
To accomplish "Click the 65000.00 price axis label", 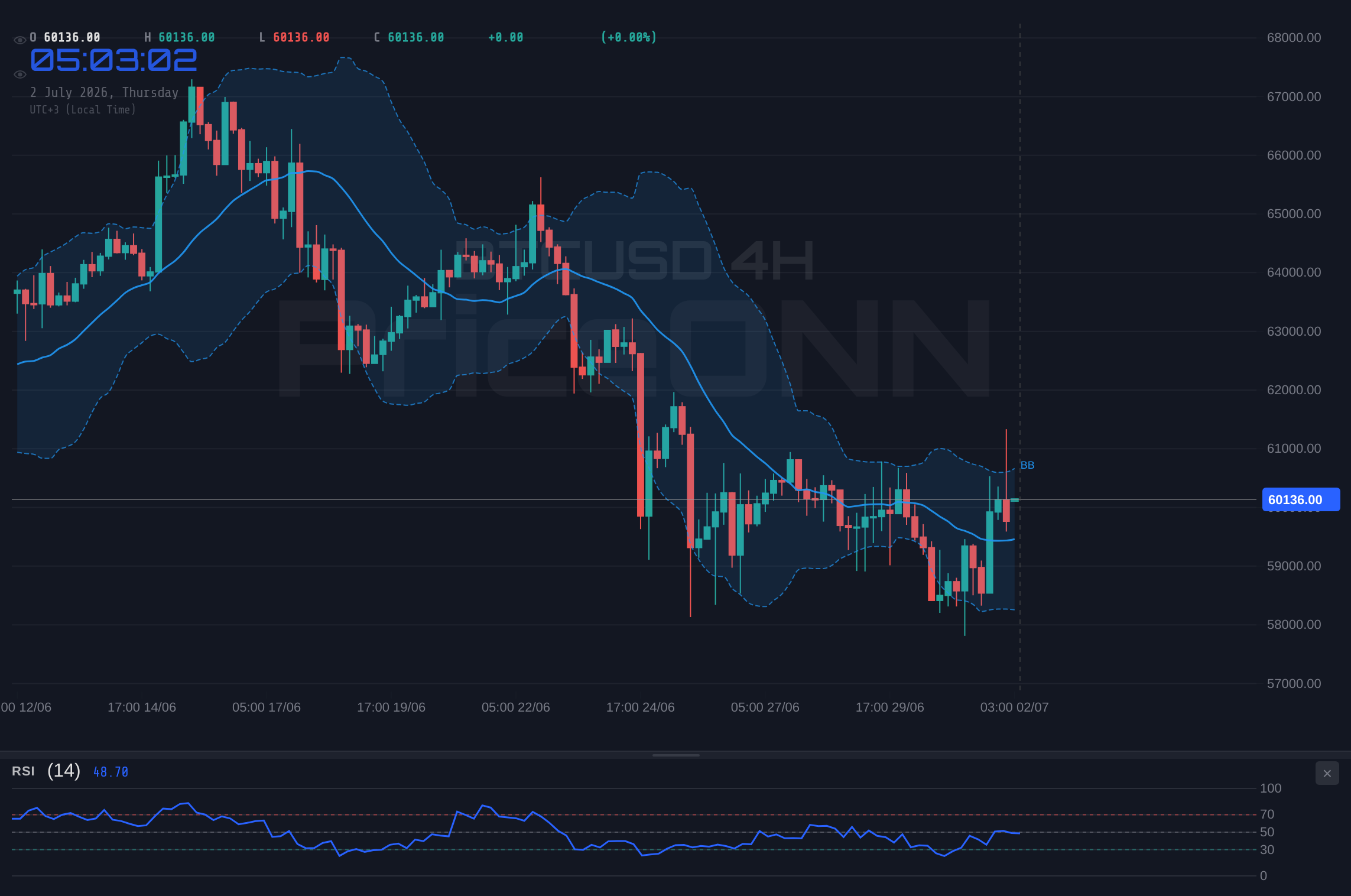I will (x=1294, y=214).
